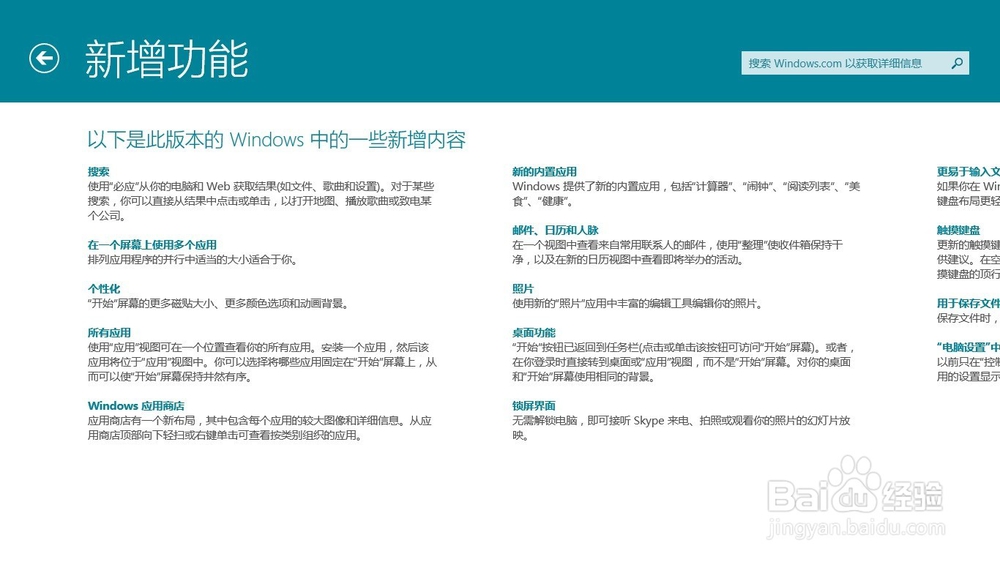Click the paragraph listing 计算器、闹钟、阅读列表

click(x=686, y=194)
